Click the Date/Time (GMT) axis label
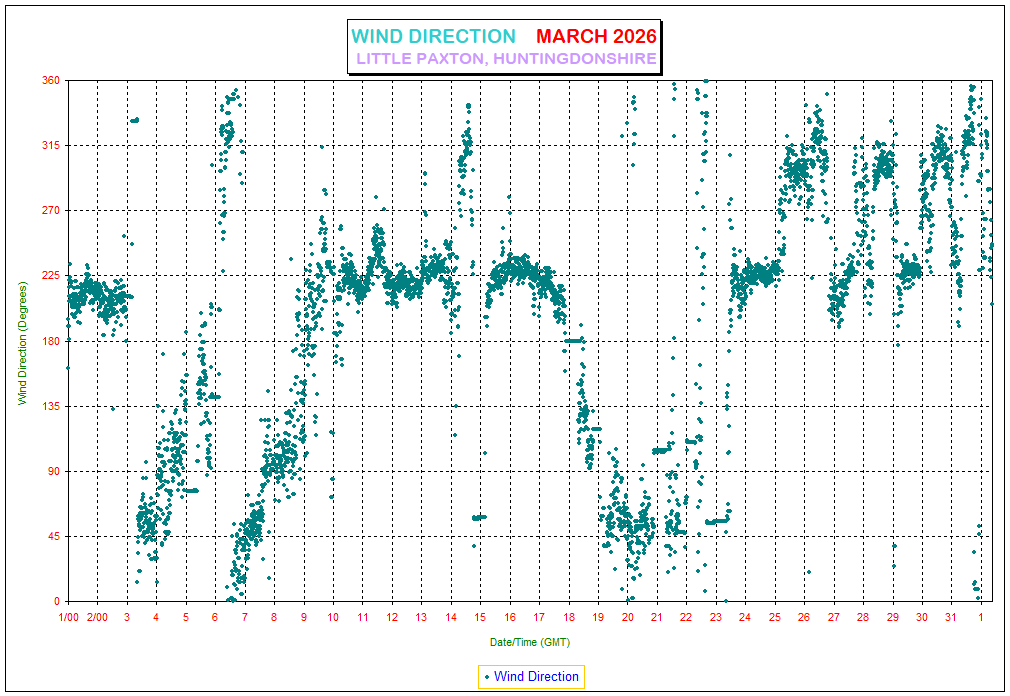The width and height of the screenshot is (1010, 696). (530, 641)
